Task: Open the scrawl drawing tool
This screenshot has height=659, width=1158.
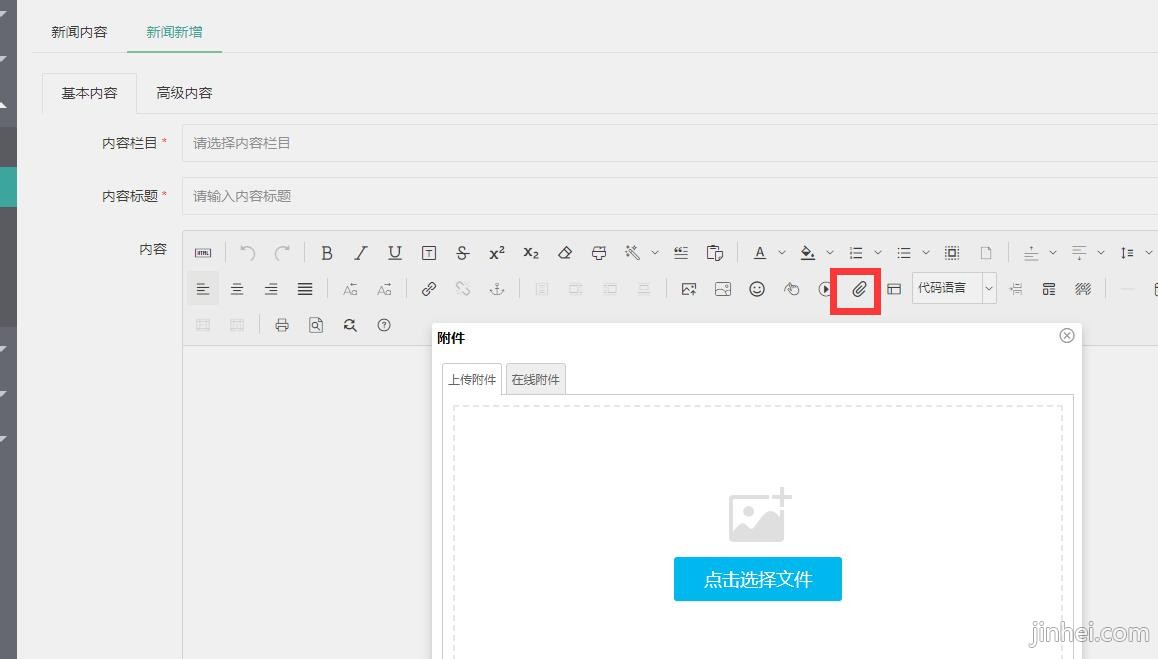Action: [791, 289]
